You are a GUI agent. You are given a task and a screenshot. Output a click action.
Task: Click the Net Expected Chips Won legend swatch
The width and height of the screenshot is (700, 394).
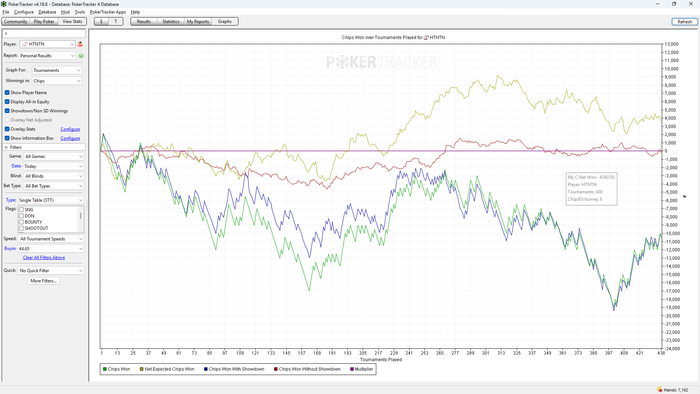(x=142, y=369)
